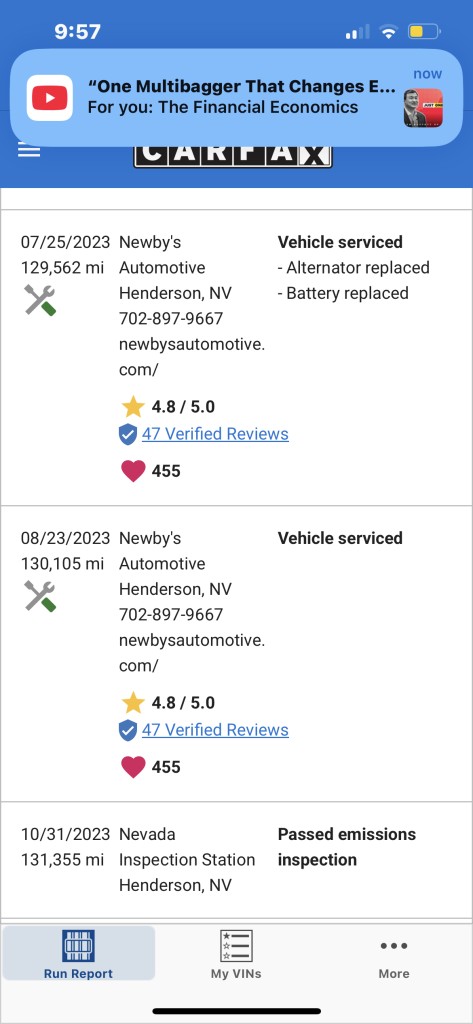Tap wrench icon on 08/23/2023 service record
This screenshot has width=473, height=1024.
(x=41, y=596)
